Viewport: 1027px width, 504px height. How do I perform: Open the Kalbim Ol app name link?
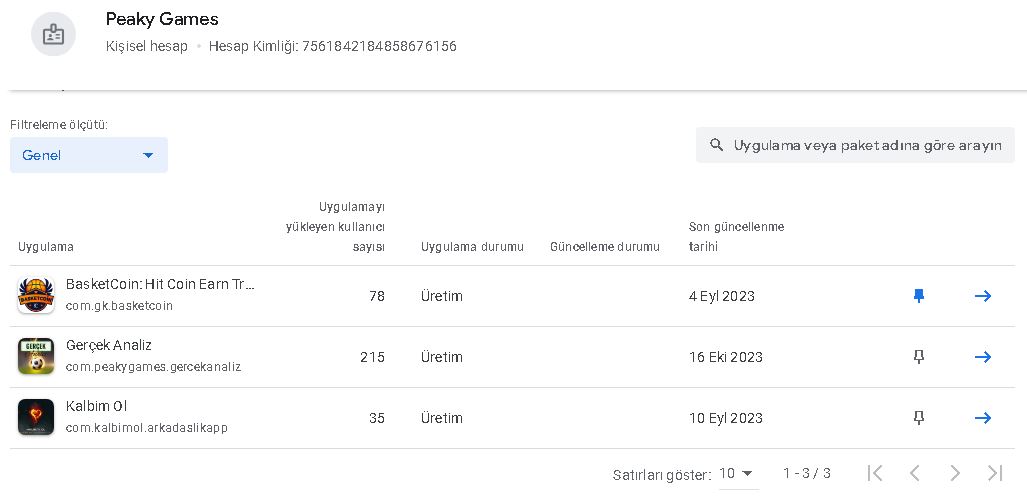click(x=96, y=406)
